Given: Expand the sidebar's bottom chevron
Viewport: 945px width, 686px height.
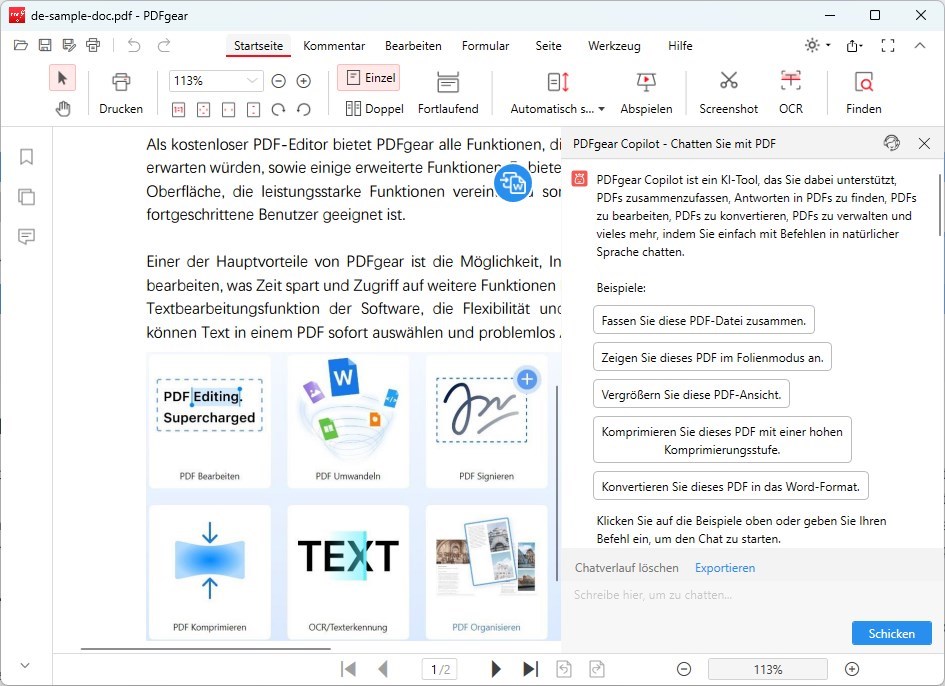Looking at the screenshot, I should (x=25, y=666).
